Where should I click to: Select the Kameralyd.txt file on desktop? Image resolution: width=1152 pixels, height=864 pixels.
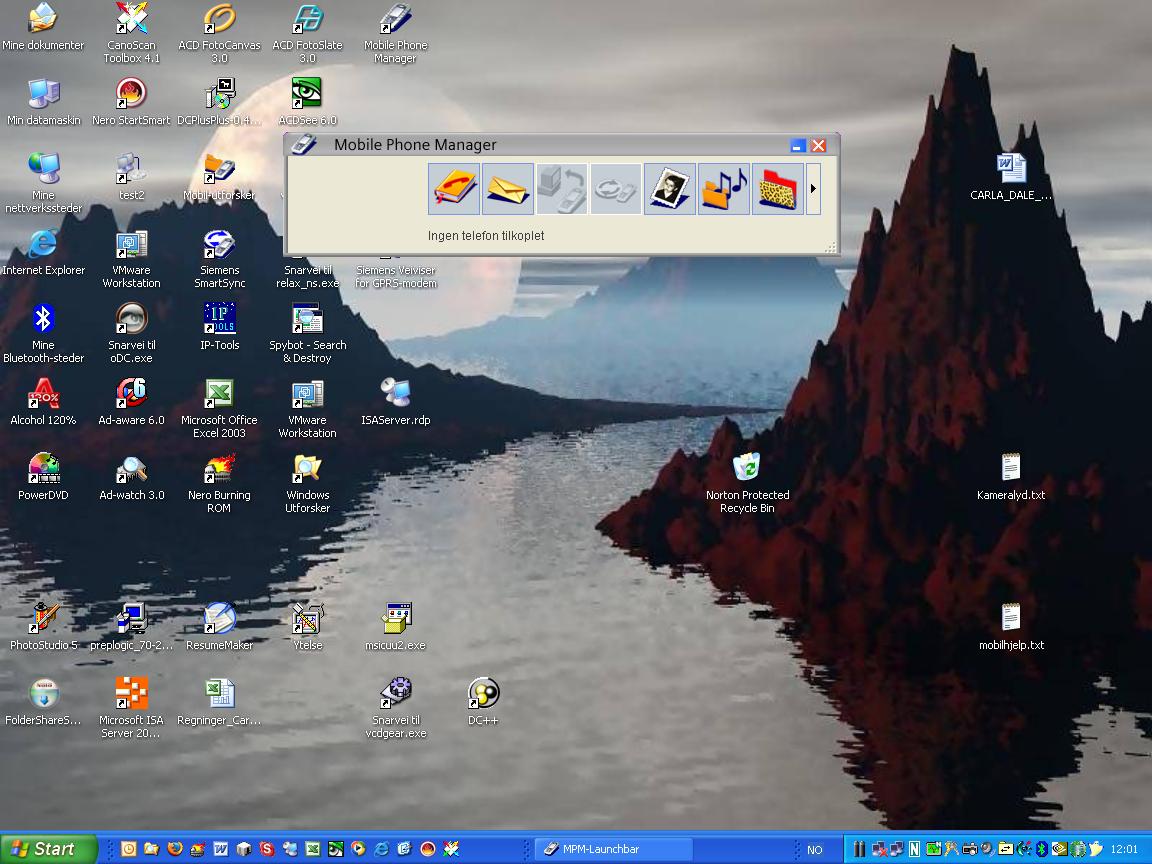coord(1011,478)
